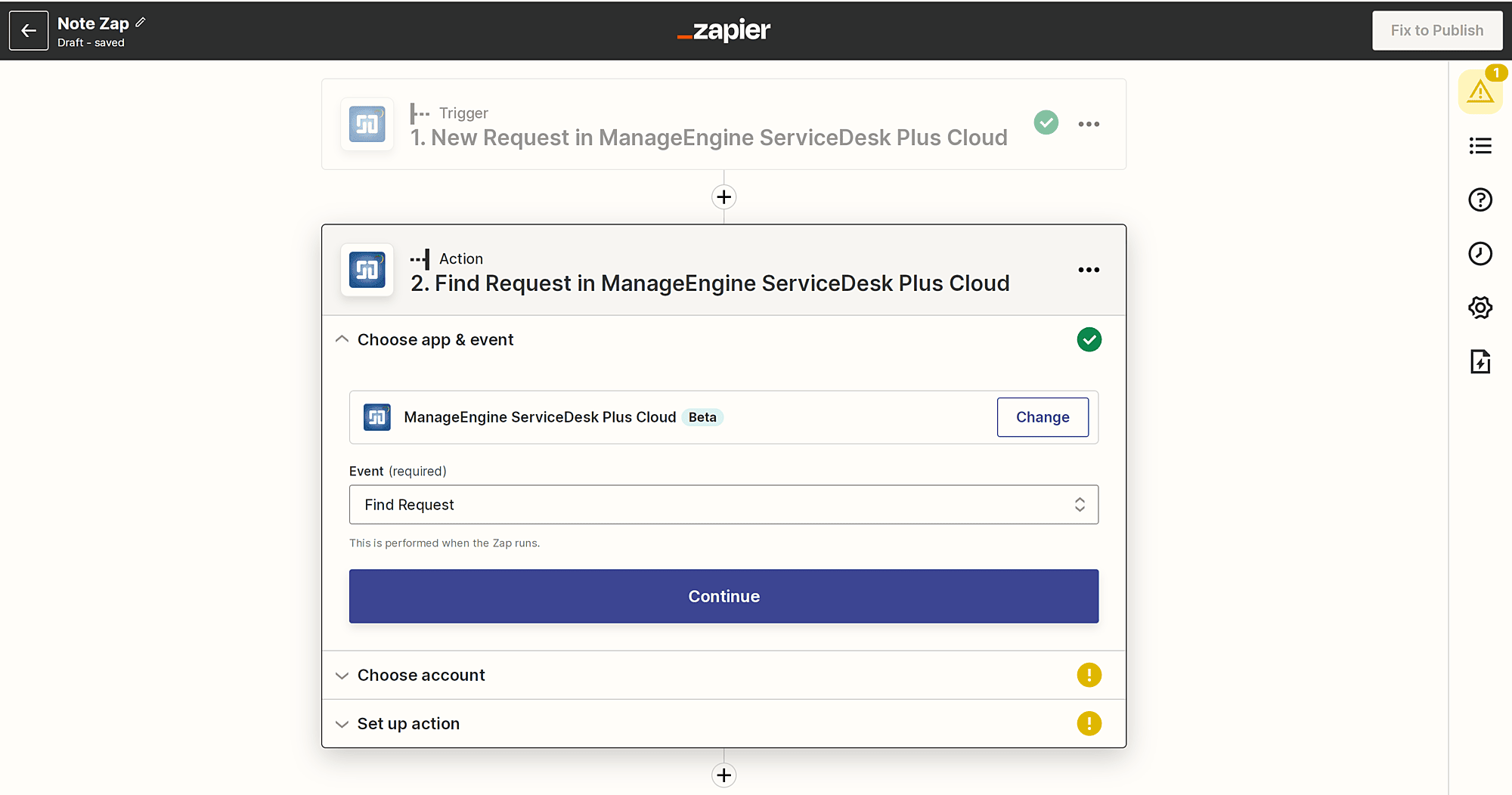Click the Draft - saved status text
Image resolution: width=1512 pixels, height=795 pixels.
91,43
